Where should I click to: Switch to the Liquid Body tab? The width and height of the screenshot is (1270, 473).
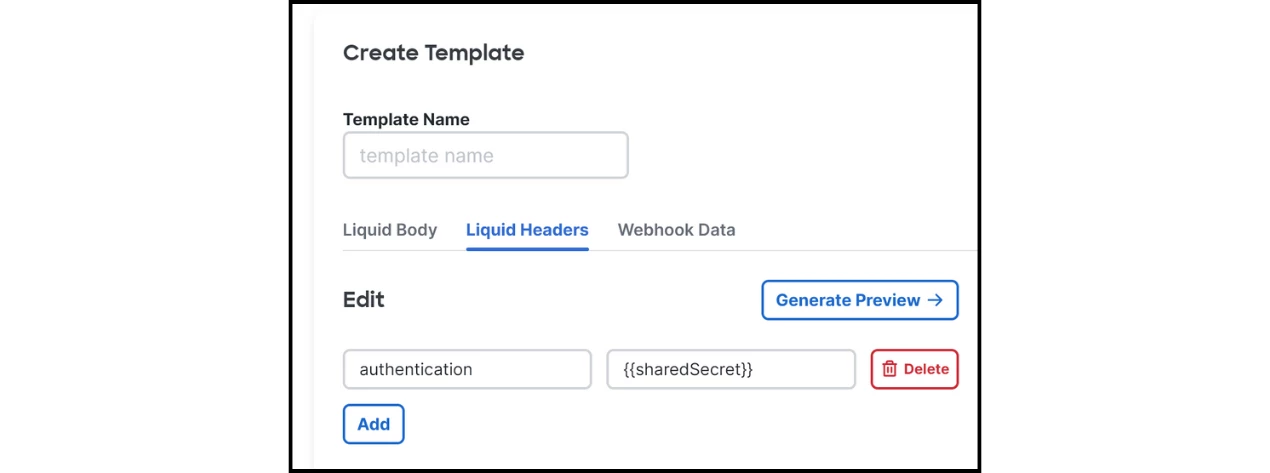pyautogui.click(x=390, y=230)
